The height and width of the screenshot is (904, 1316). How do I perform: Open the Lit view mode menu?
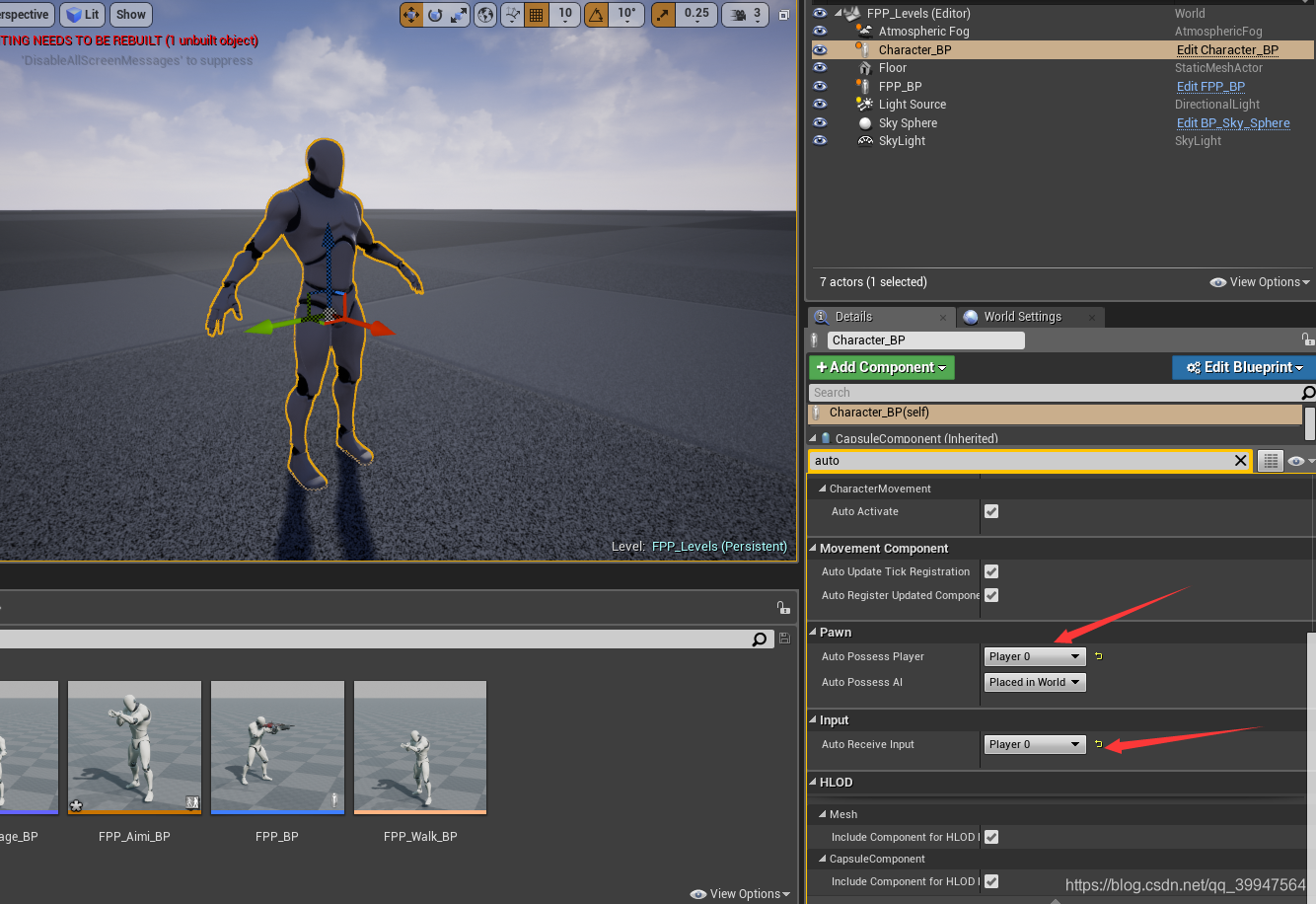[x=82, y=15]
